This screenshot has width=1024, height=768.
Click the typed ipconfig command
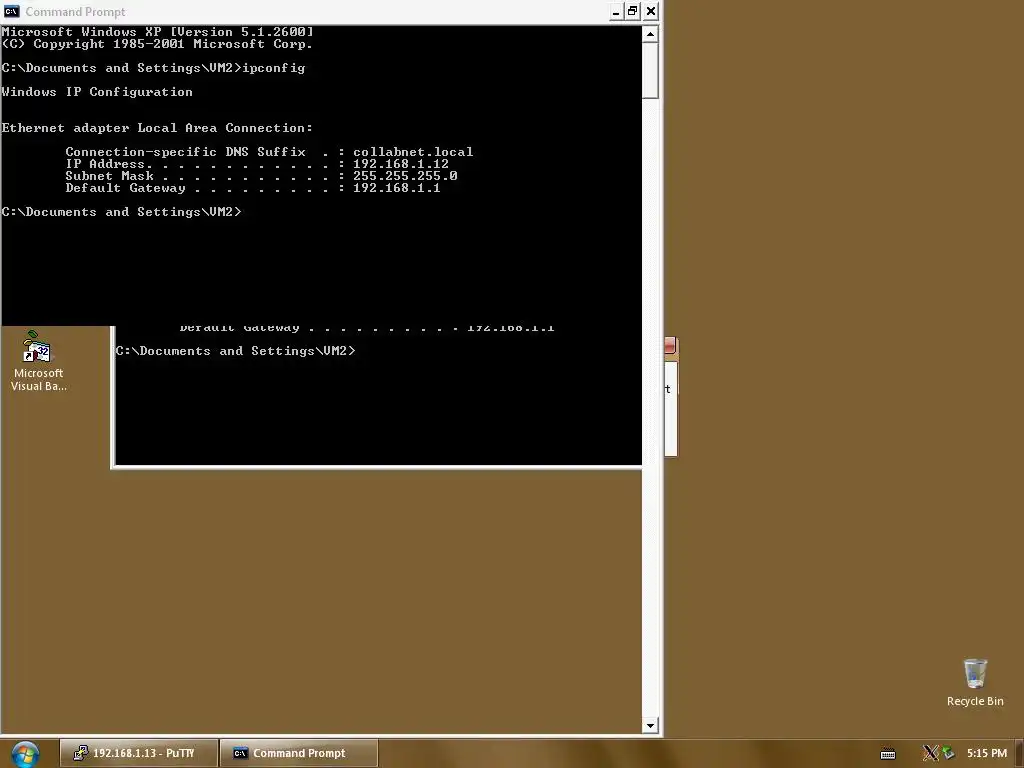274,68
